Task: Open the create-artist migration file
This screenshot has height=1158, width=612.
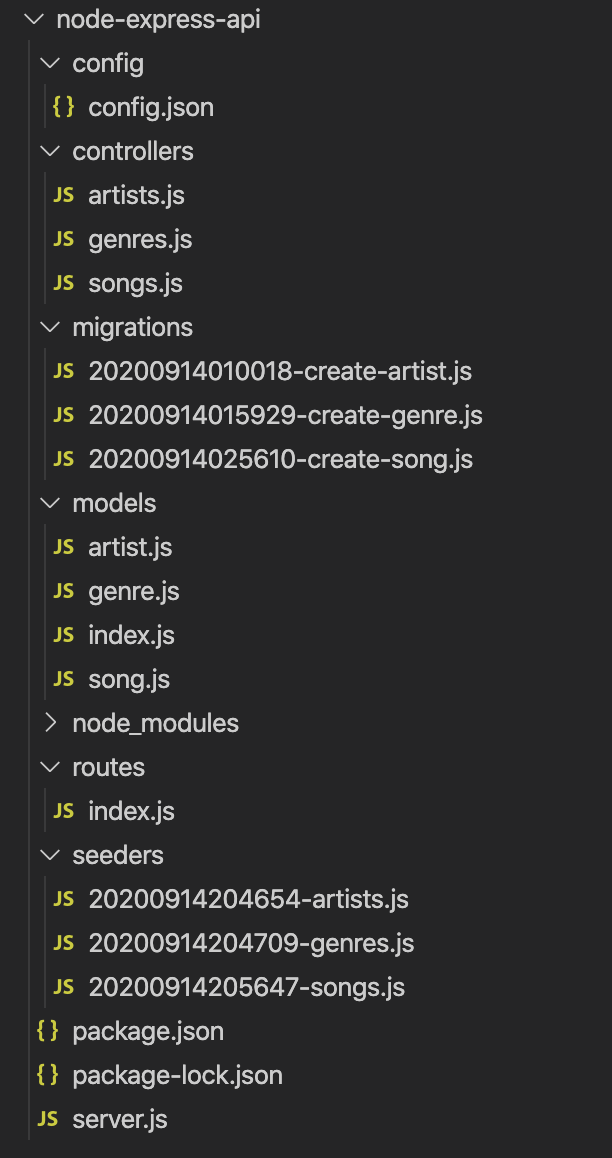Action: tap(280, 371)
